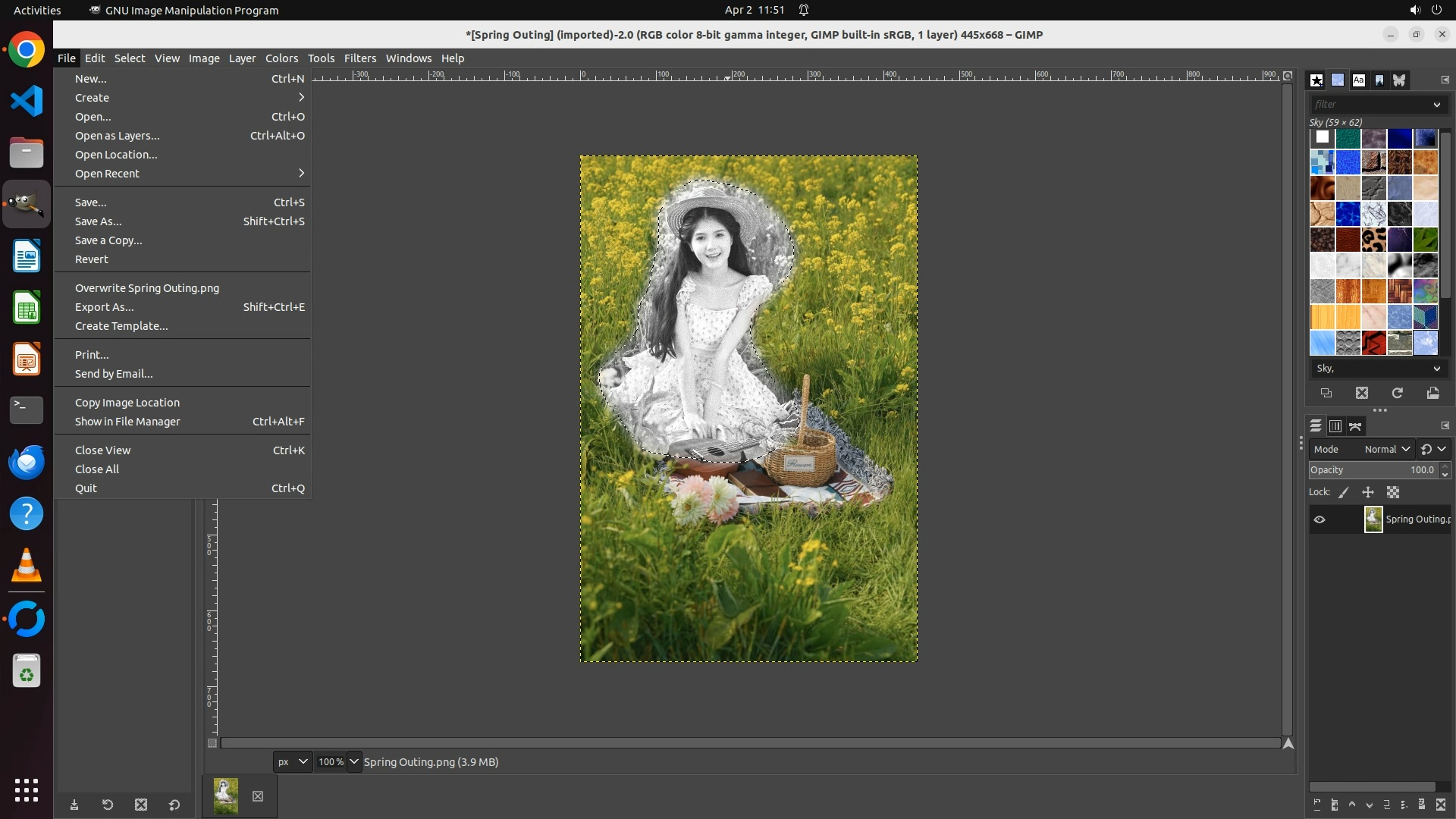Toggle lock alpha channel checkerboard icon
This screenshot has width=1456, height=819.
point(1393,492)
